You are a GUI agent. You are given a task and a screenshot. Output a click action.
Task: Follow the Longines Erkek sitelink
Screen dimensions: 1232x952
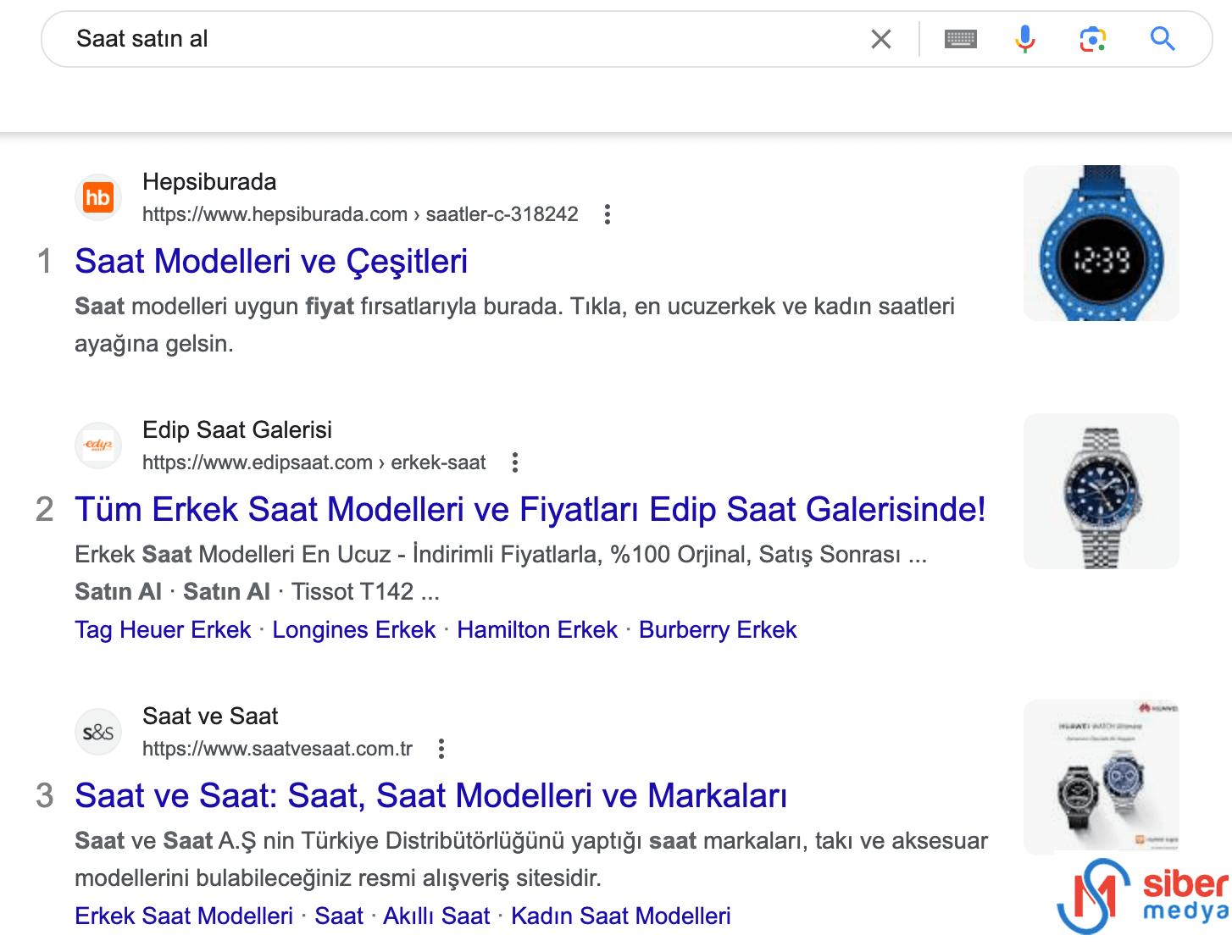354,630
